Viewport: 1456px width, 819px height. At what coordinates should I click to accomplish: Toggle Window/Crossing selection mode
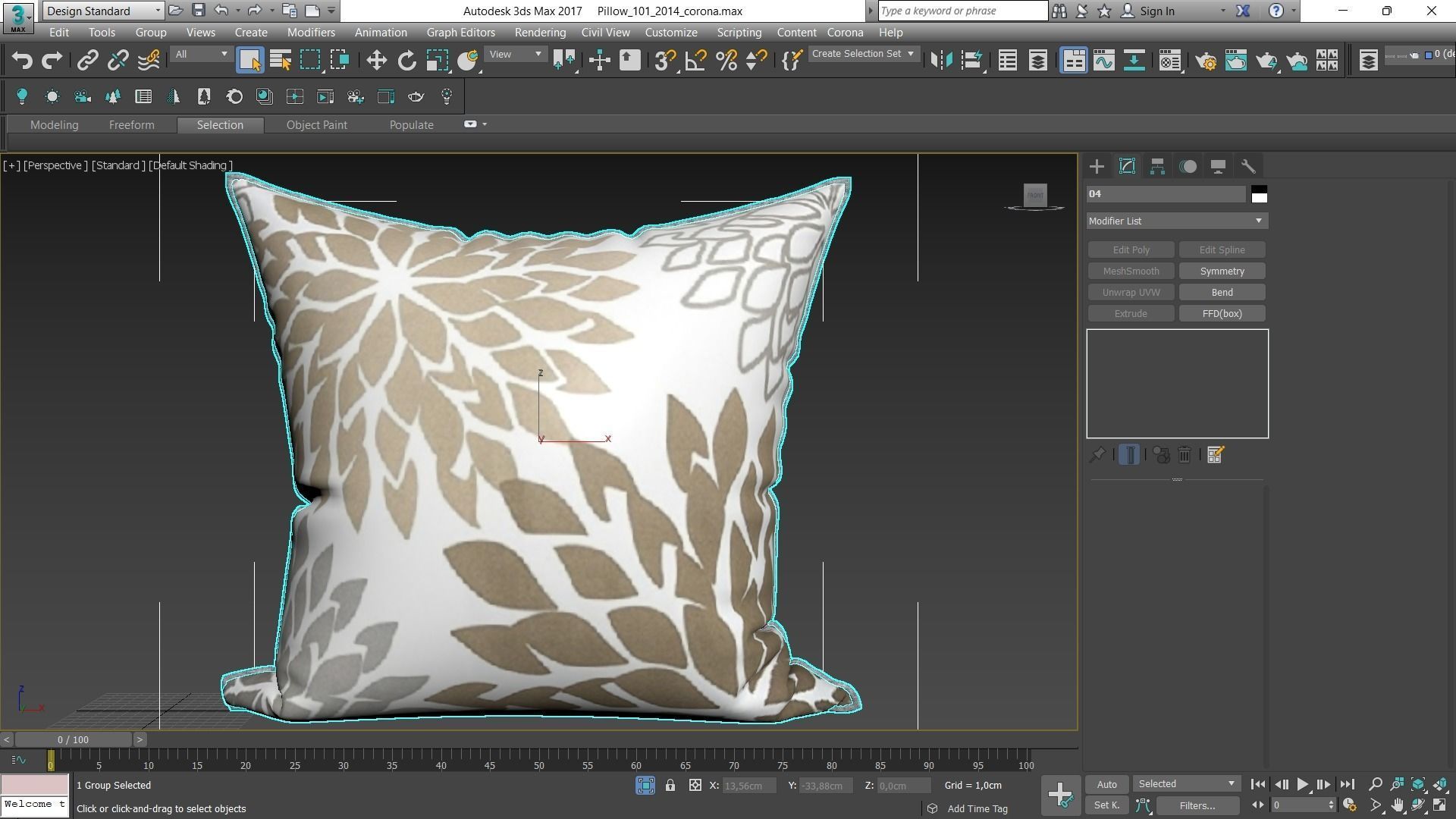[x=340, y=61]
